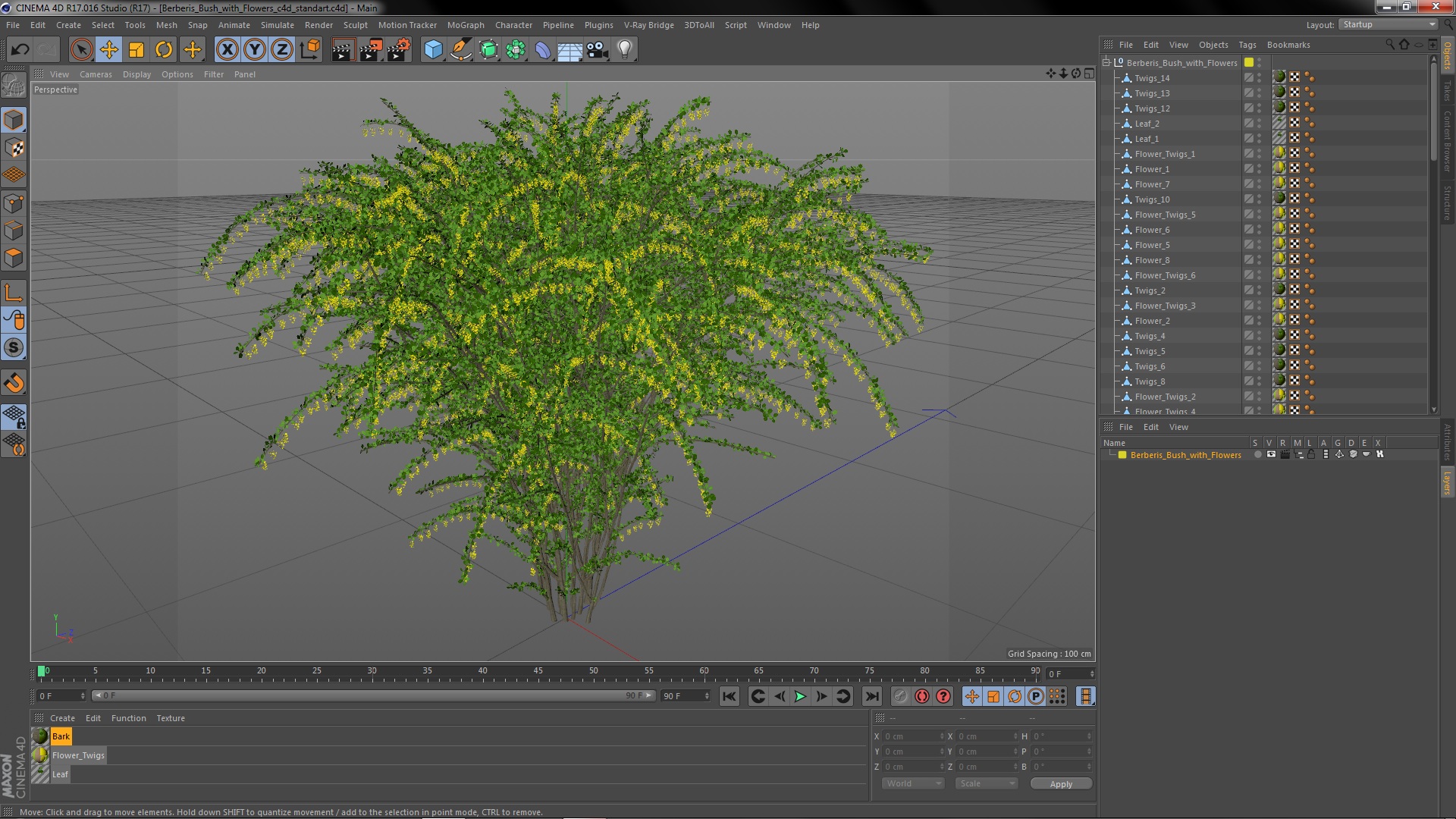Switch to Polygons mode
This screenshot has height=819, width=1456.
pyautogui.click(x=14, y=258)
